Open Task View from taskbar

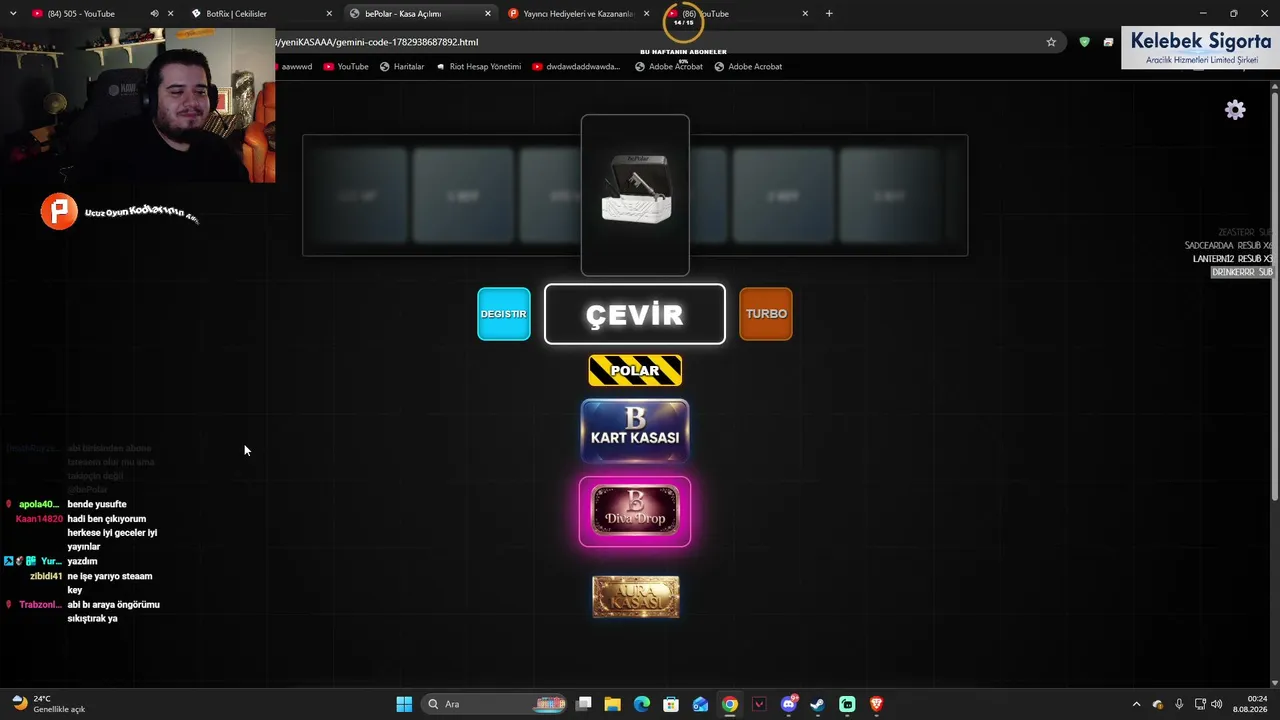pyautogui.click(x=584, y=704)
